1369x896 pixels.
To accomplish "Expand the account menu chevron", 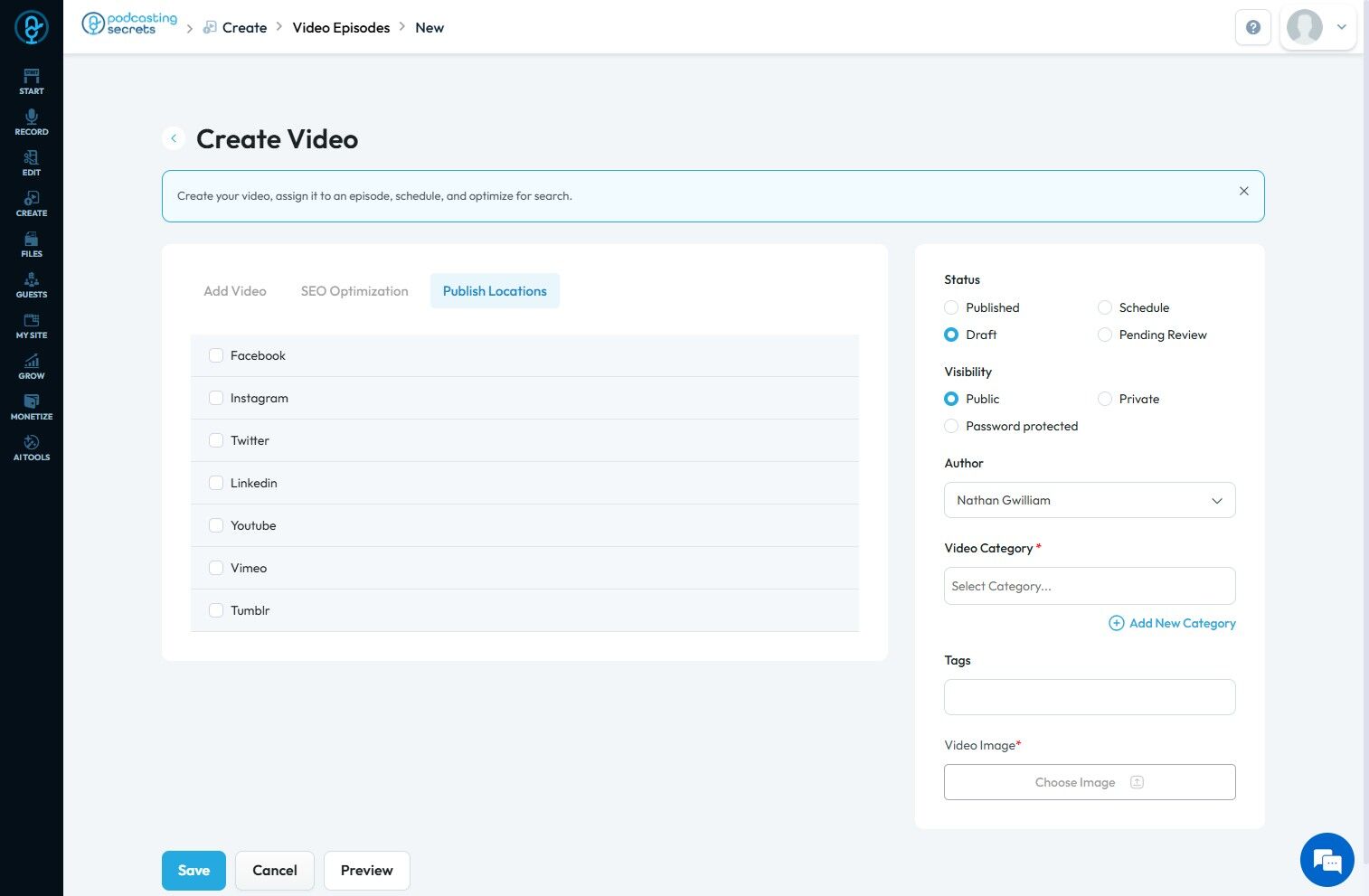I will pos(1342,27).
